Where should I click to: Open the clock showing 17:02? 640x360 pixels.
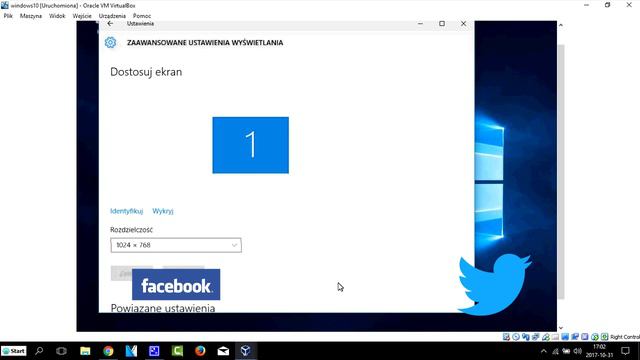pos(600,351)
